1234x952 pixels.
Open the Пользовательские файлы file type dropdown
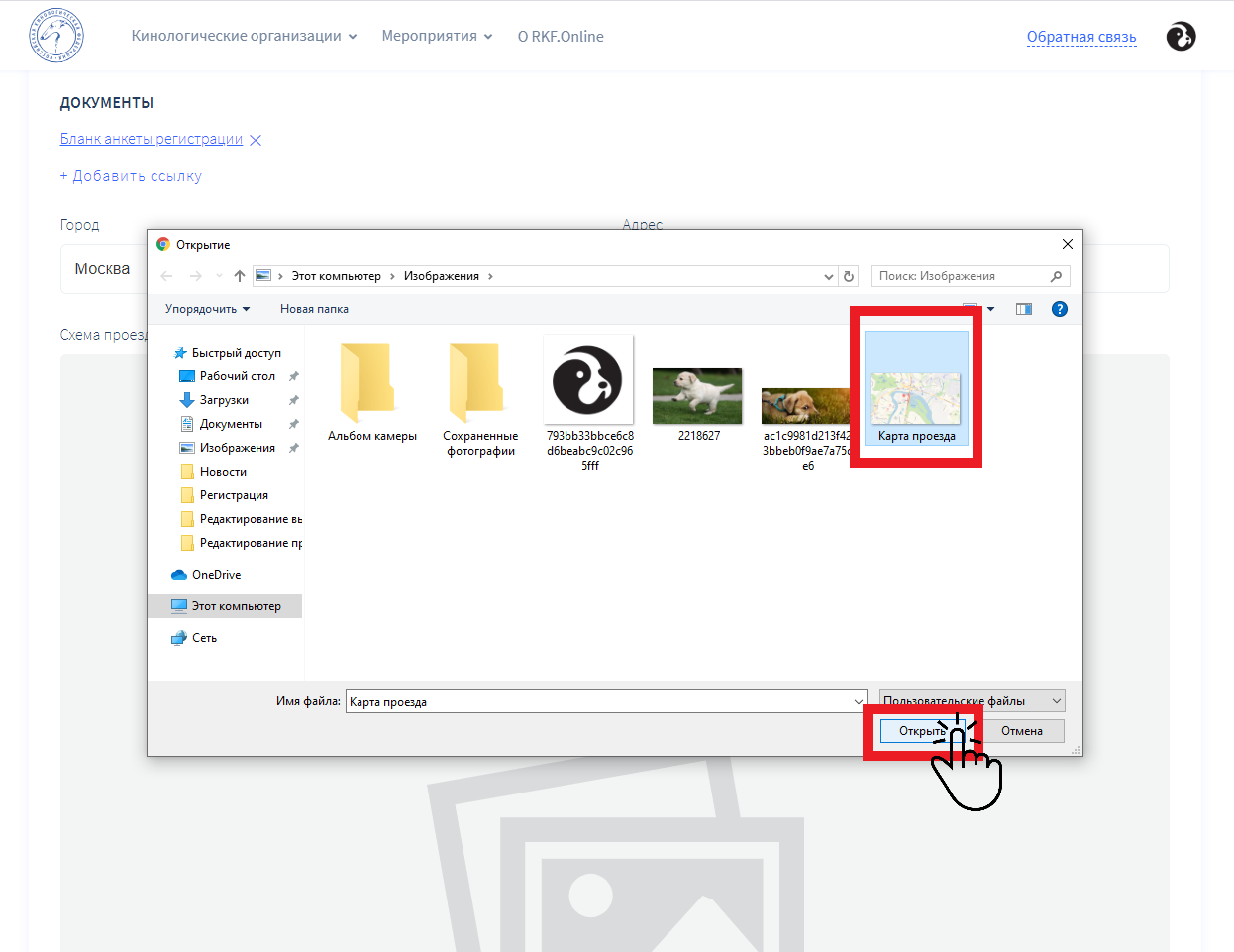[x=973, y=701]
